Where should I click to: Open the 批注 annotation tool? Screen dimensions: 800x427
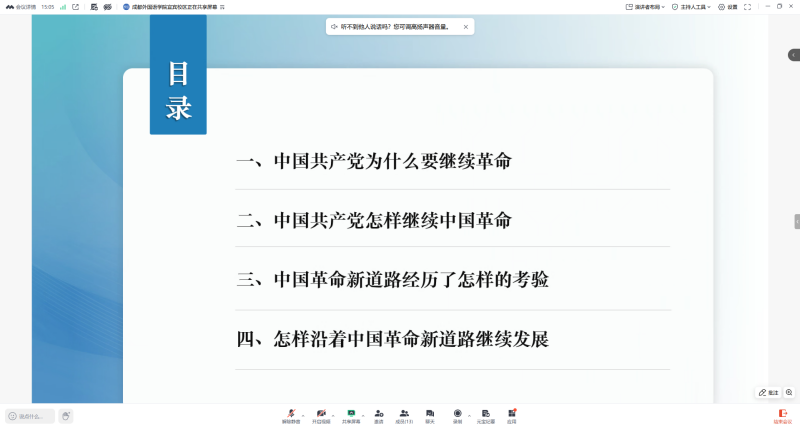pos(768,393)
